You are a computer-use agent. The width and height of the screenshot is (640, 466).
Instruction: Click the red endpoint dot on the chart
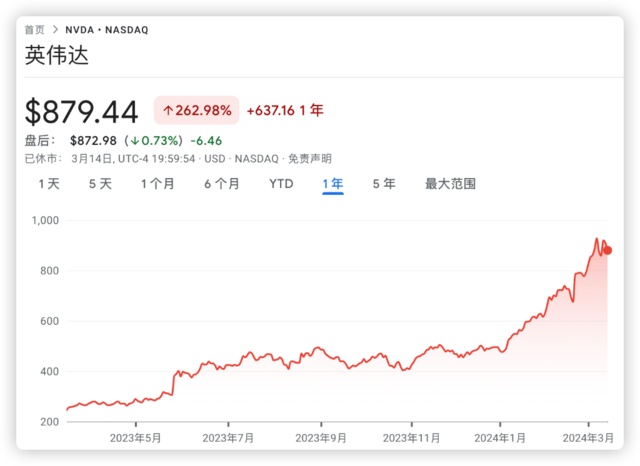click(607, 250)
